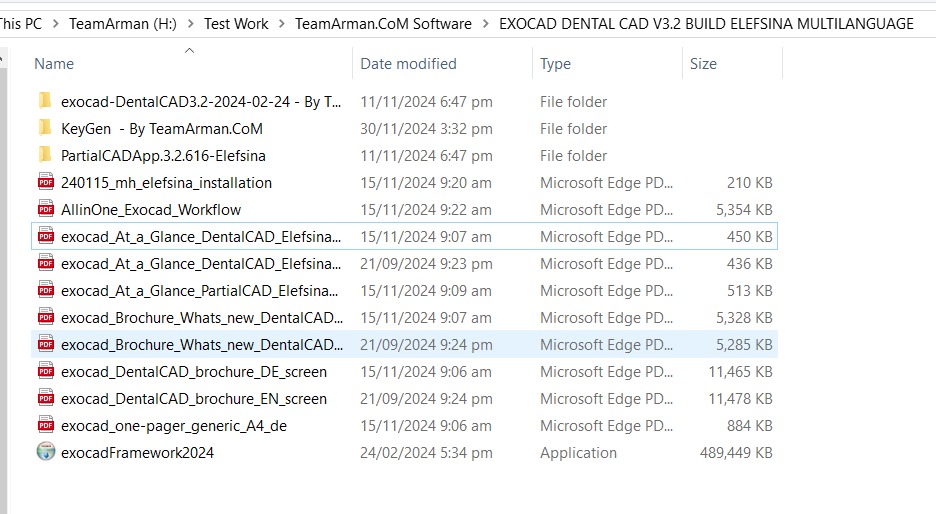936x514 pixels.
Task: Click PDF icon of 450 KB At_a_Glance_DentalCAD file
Action: coord(46,236)
